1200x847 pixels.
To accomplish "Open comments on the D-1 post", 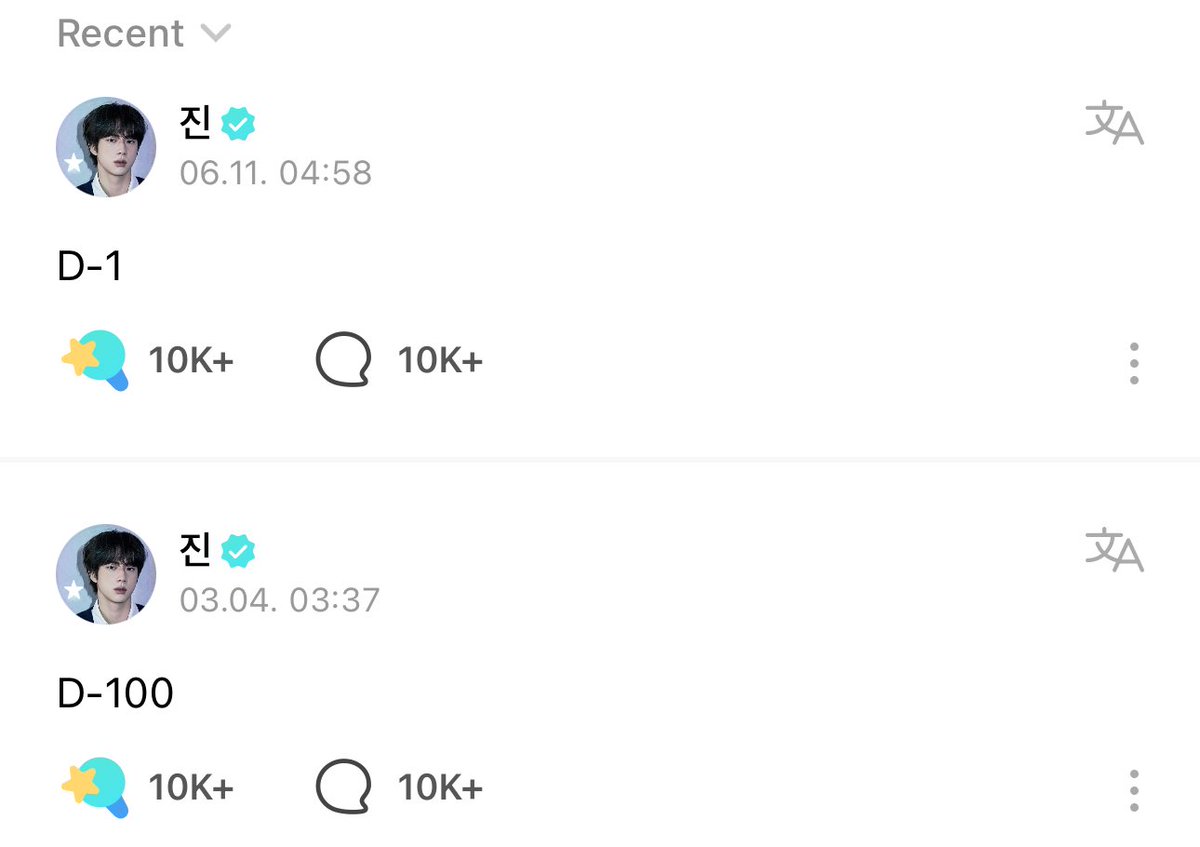I will (343, 360).
